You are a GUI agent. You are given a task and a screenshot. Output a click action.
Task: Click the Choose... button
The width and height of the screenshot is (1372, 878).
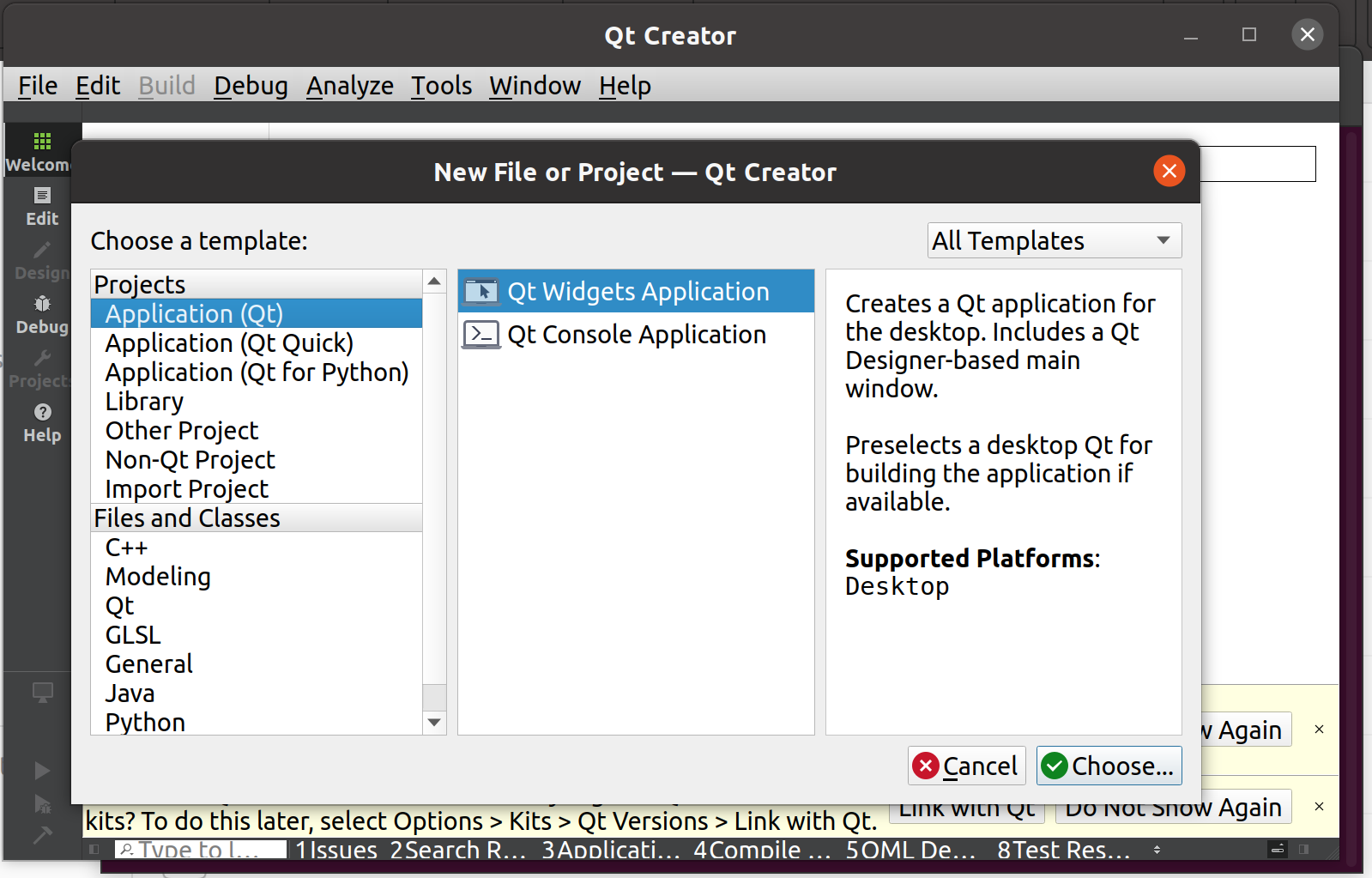[x=1109, y=766]
